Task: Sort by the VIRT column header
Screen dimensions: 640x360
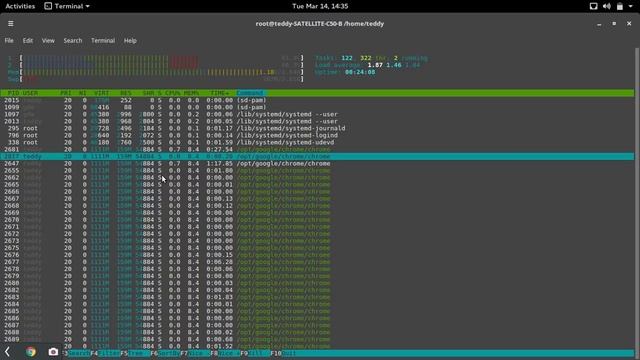Action: 102,93
